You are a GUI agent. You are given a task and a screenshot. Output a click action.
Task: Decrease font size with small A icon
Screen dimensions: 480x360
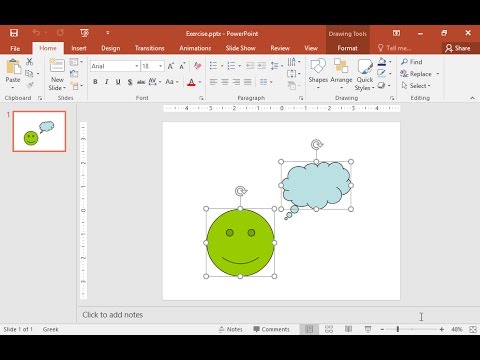pyautogui.click(x=182, y=66)
